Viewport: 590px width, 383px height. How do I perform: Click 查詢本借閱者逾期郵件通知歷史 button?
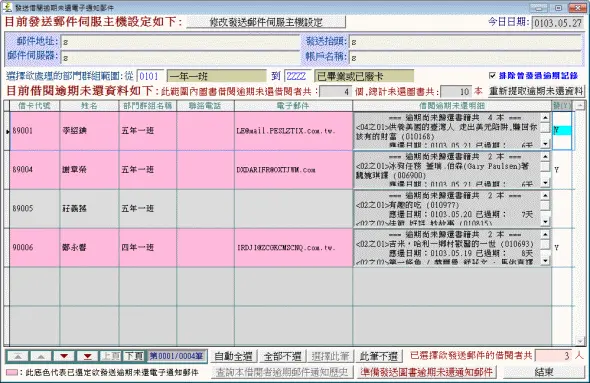tap(282, 372)
